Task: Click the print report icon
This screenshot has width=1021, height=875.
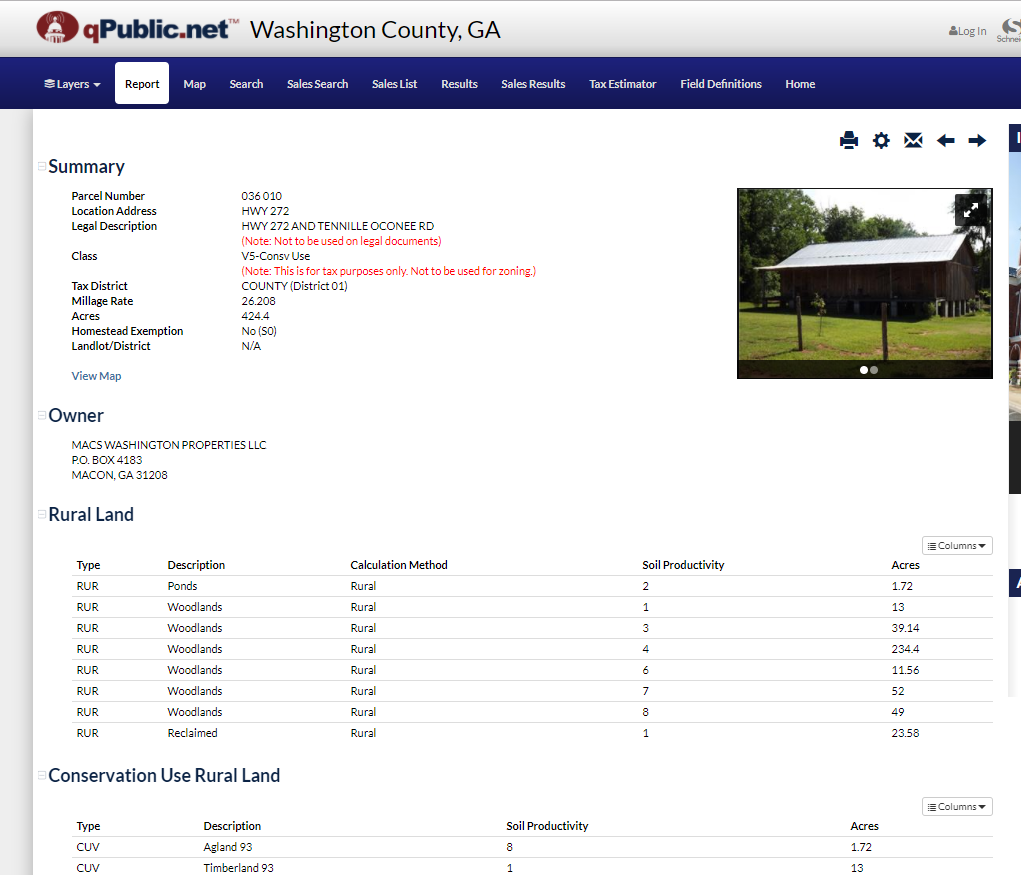Action: (848, 140)
